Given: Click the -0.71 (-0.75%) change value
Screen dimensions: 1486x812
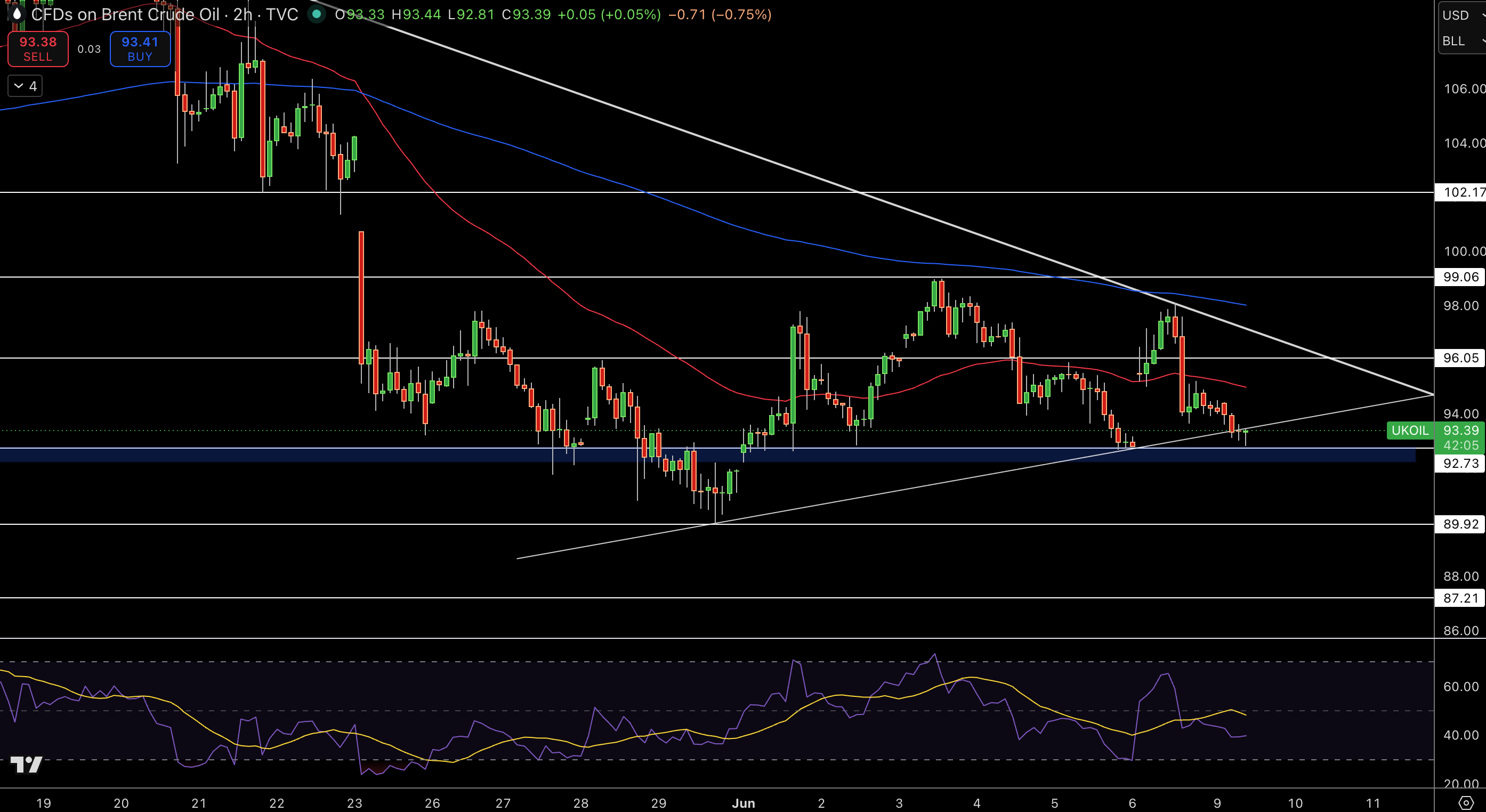Looking at the screenshot, I should pos(720,14).
